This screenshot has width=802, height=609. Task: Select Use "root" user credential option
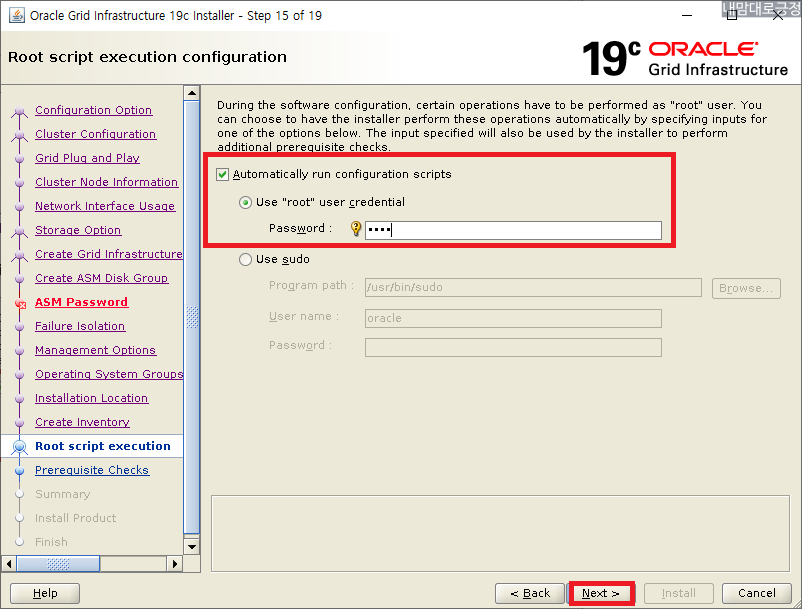coord(246,202)
